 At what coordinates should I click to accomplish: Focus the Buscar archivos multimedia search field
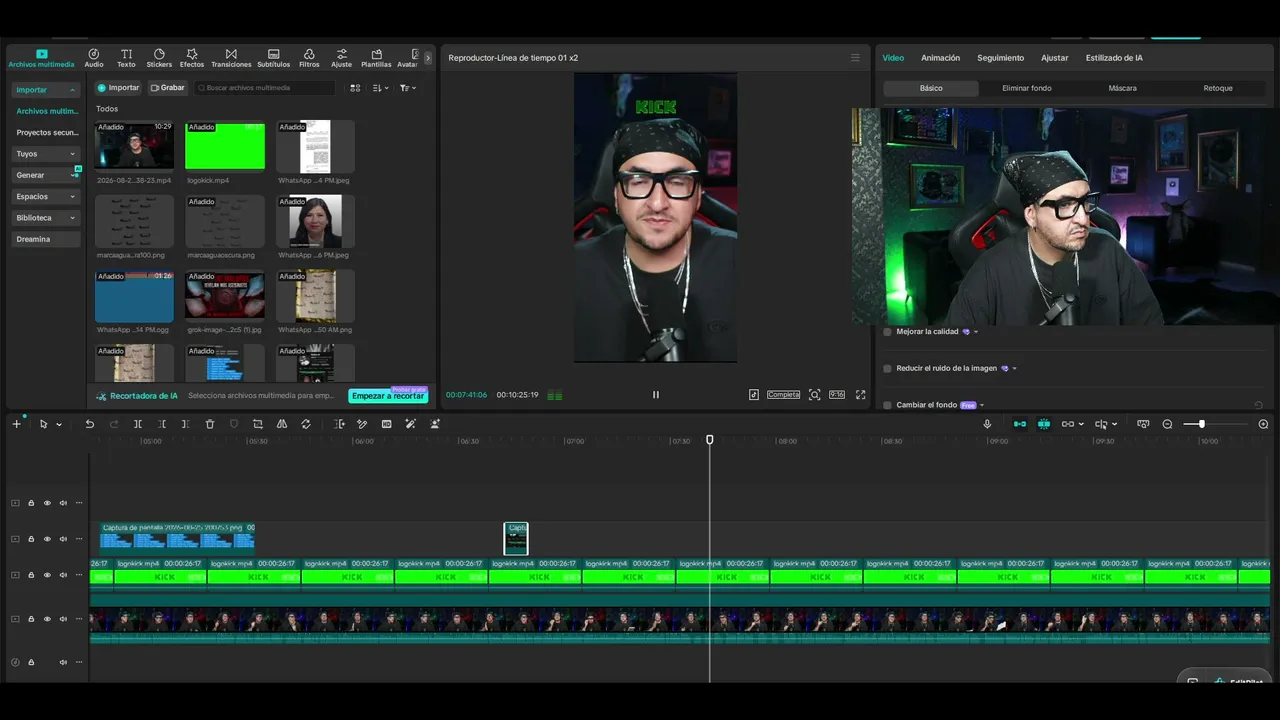coord(265,88)
